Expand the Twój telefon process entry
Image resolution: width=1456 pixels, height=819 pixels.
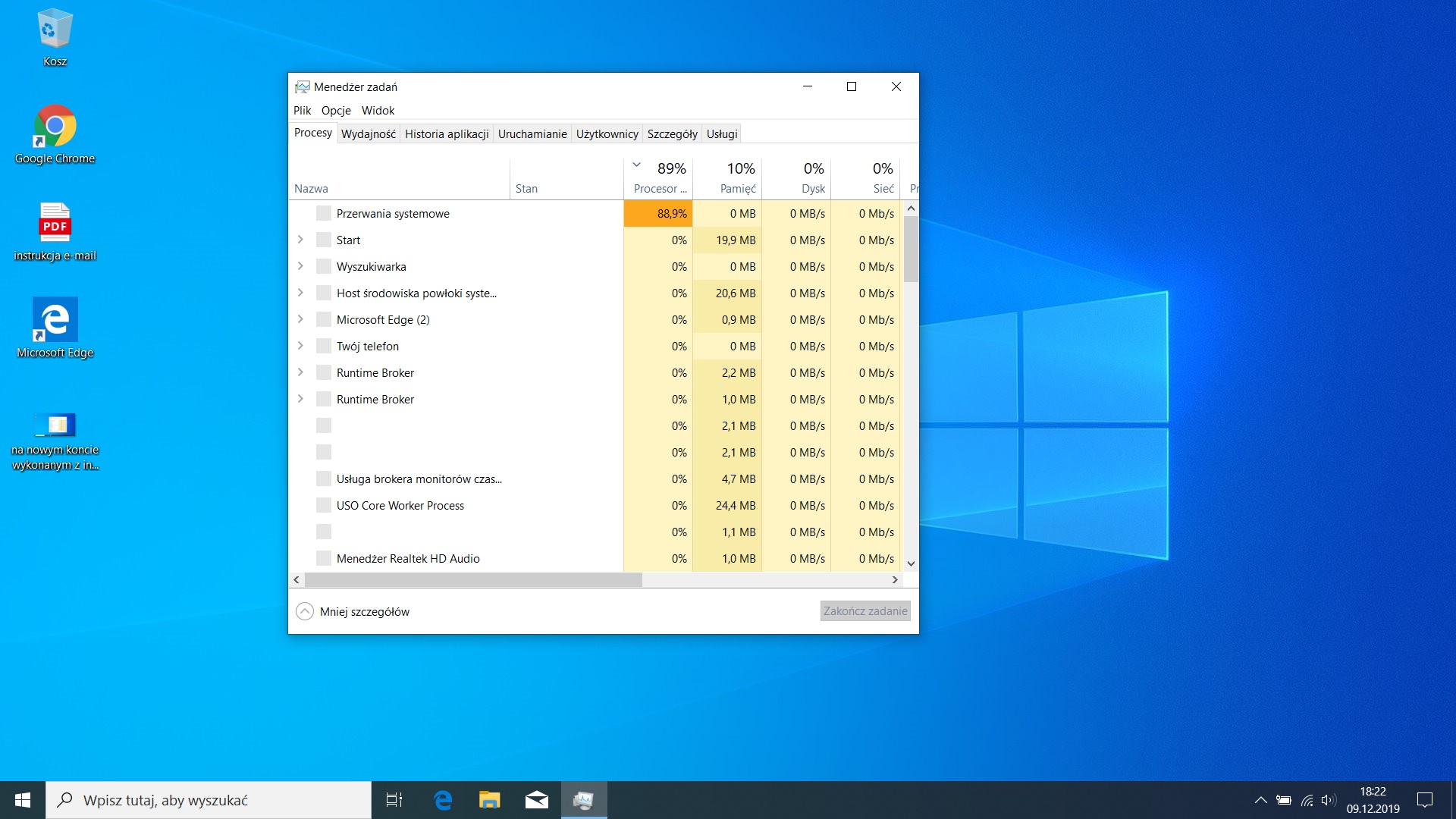(300, 346)
